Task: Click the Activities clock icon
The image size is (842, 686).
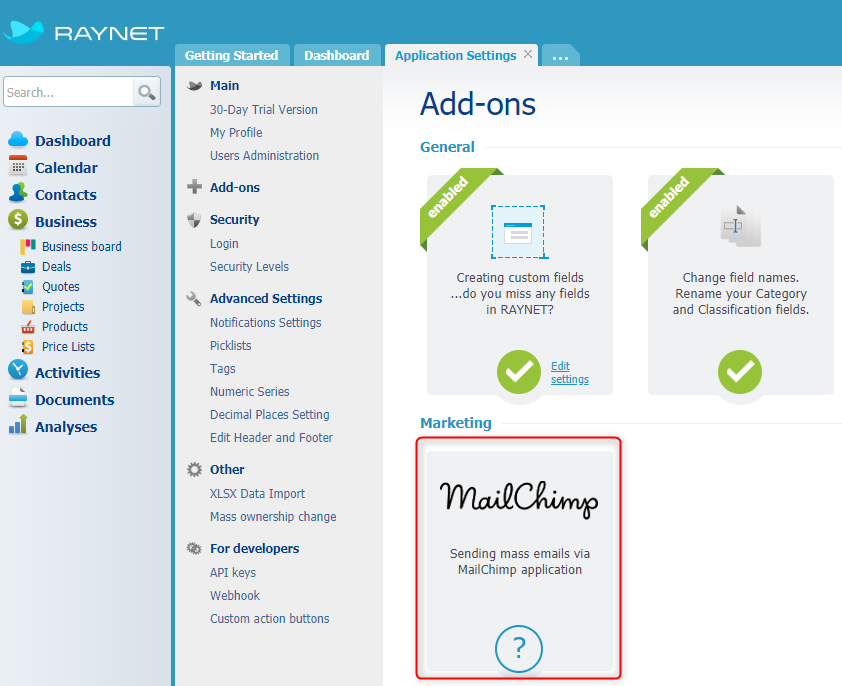Action: tap(18, 370)
